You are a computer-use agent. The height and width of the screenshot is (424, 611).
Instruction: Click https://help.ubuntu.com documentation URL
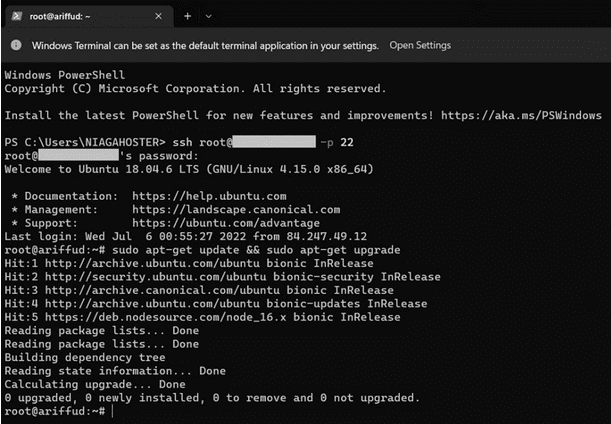(209, 196)
